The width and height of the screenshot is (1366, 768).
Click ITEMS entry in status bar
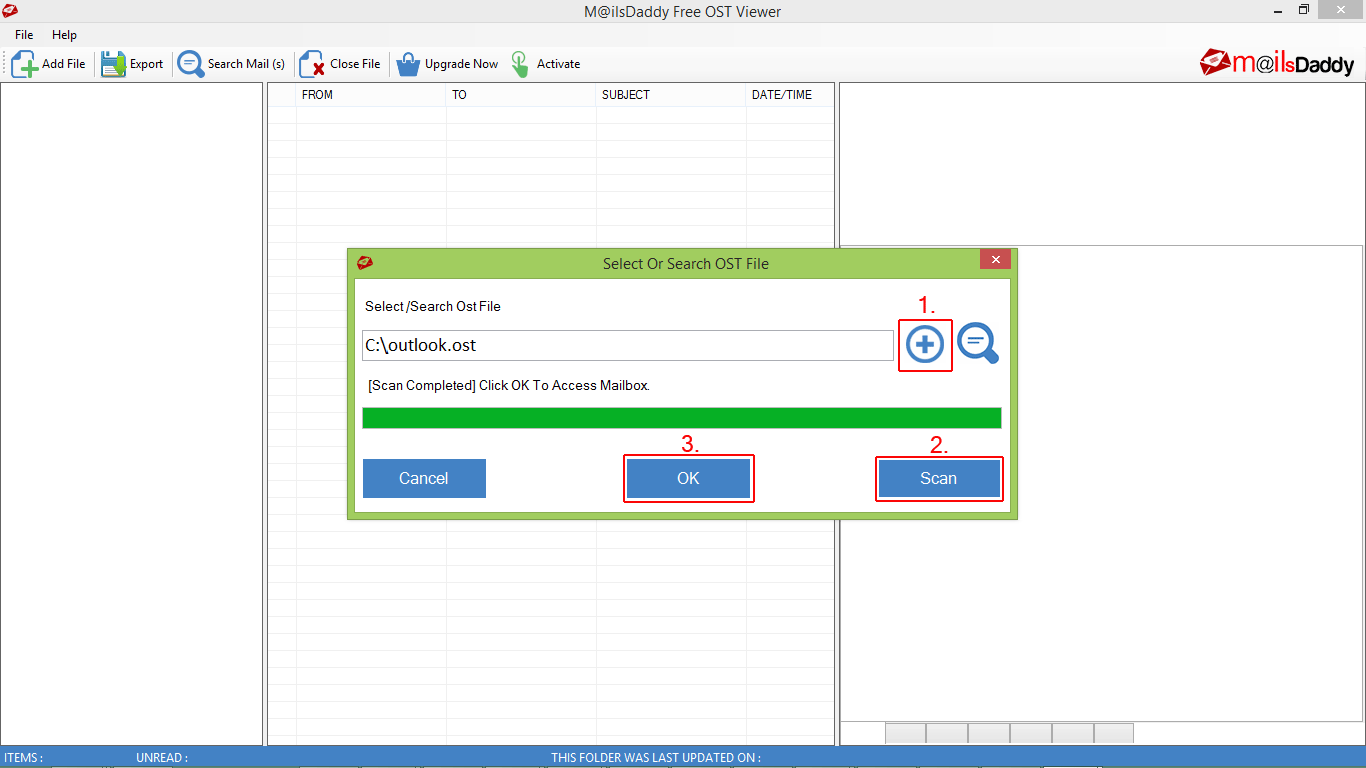tap(23, 758)
